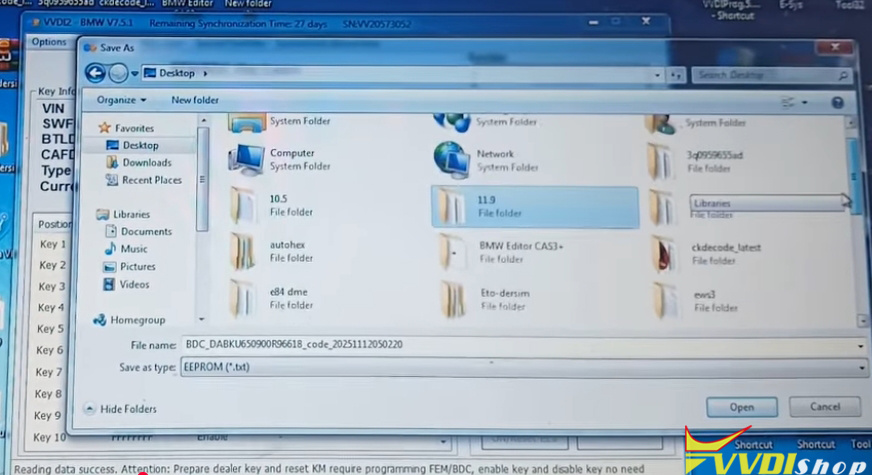Screen dimensions: 872x475
Task: Open the autohex folder
Action: pos(245,252)
